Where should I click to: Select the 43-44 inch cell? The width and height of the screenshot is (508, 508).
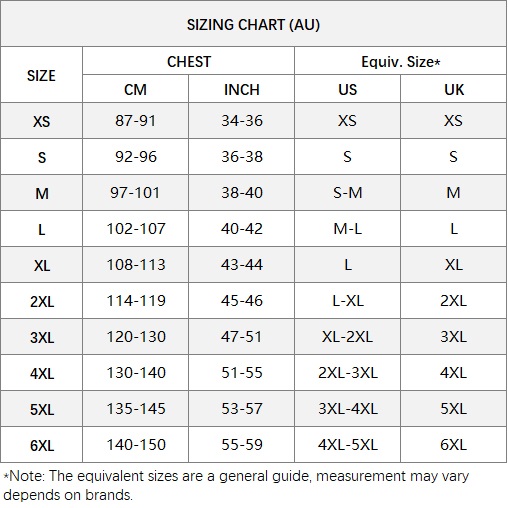tap(242, 265)
